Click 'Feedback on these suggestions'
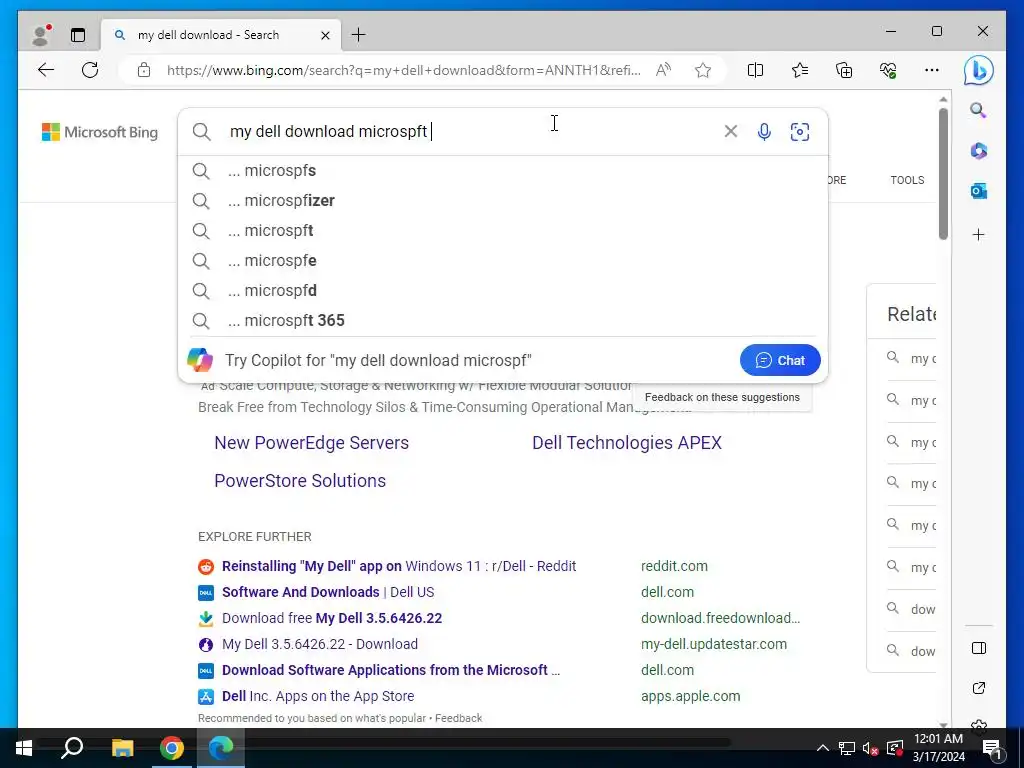Image resolution: width=1024 pixels, height=768 pixels. pyautogui.click(x=722, y=397)
